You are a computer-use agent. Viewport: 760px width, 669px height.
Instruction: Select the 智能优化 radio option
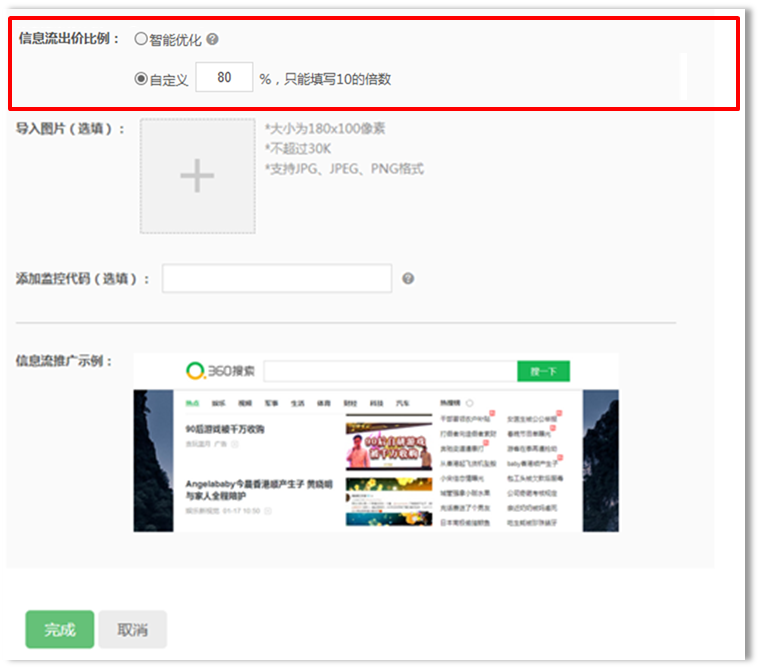141,39
